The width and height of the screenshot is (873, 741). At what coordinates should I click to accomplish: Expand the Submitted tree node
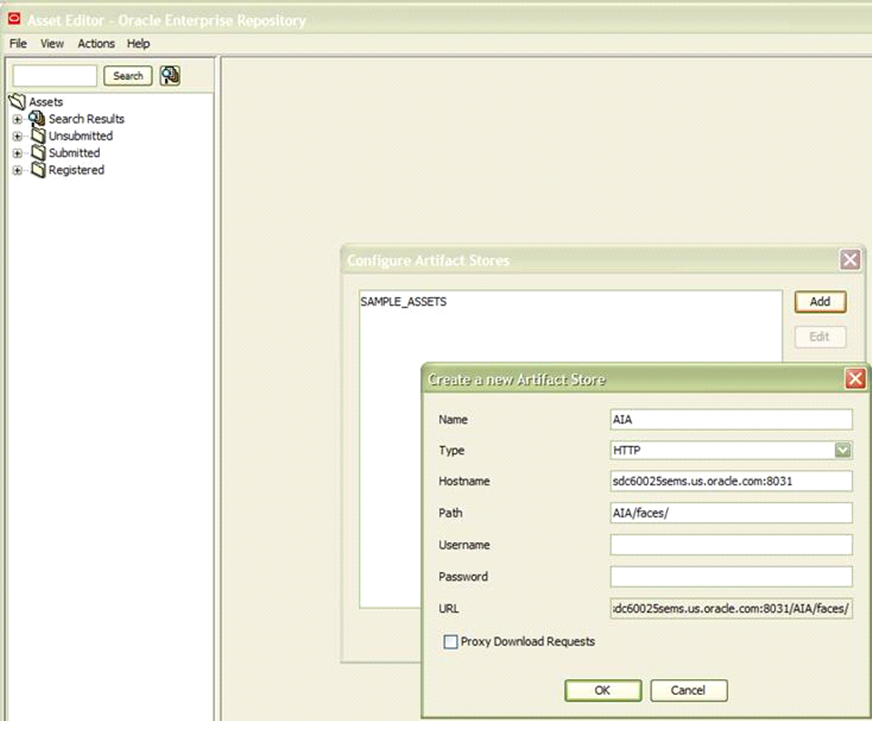(x=17, y=153)
